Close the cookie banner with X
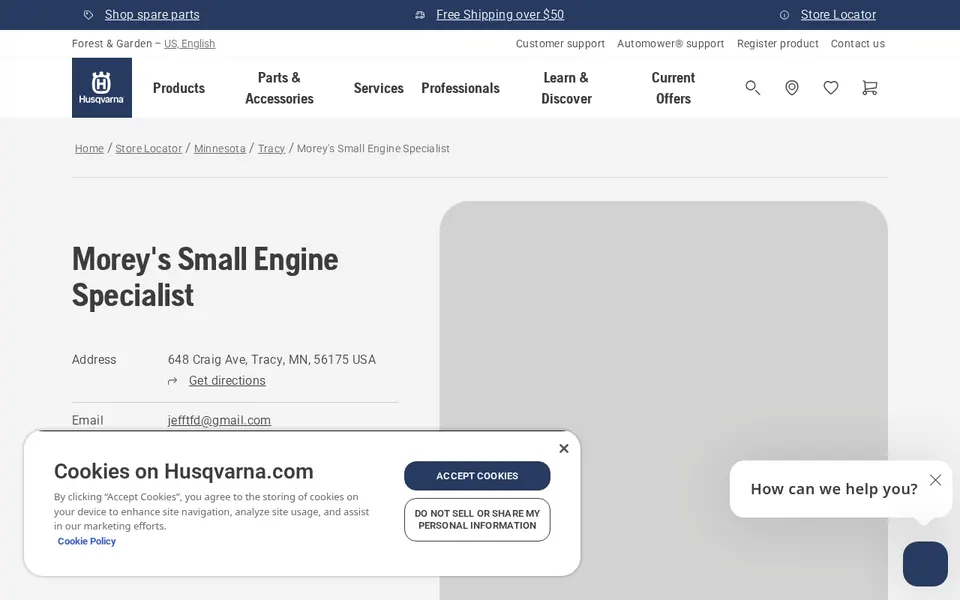This screenshot has height=600, width=960. (x=564, y=448)
